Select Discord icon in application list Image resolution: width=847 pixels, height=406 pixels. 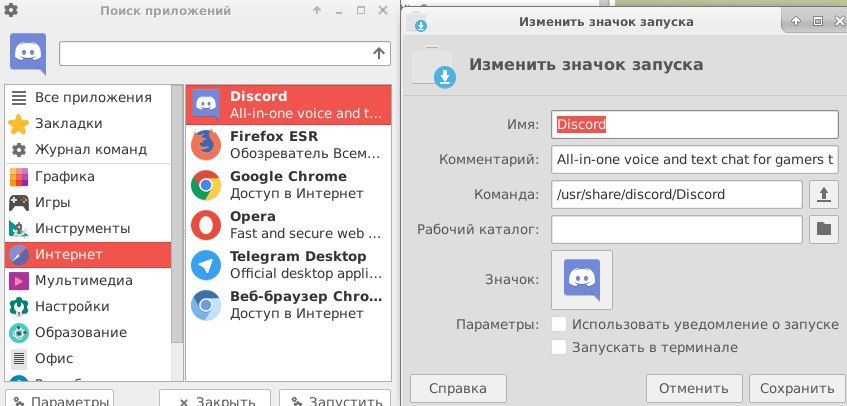tap(206, 104)
